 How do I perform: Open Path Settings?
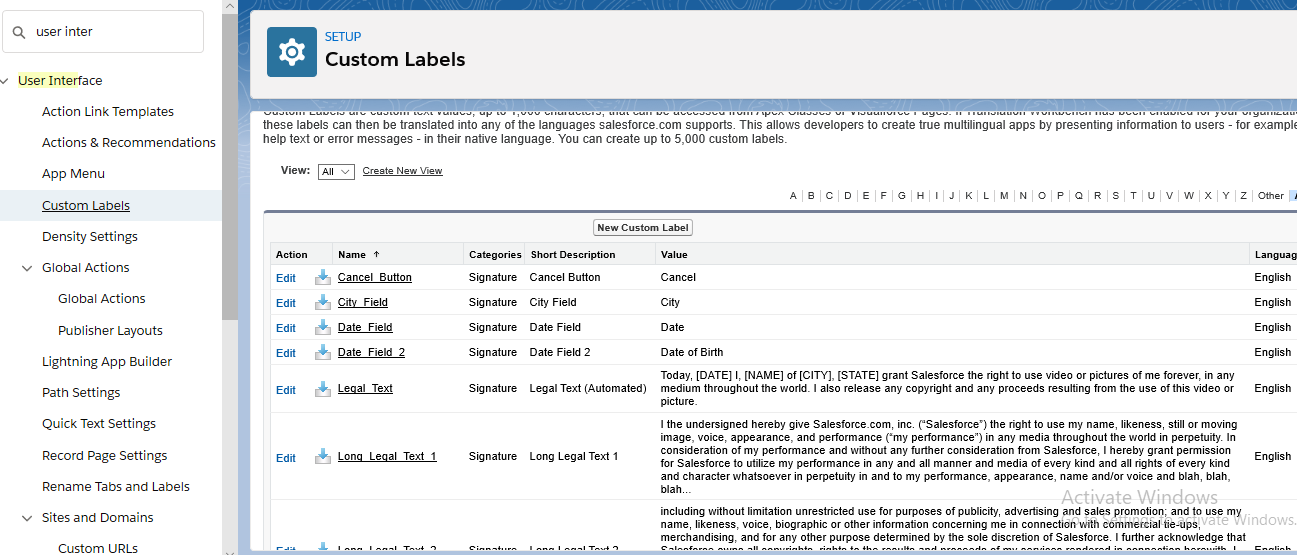tap(81, 393)
